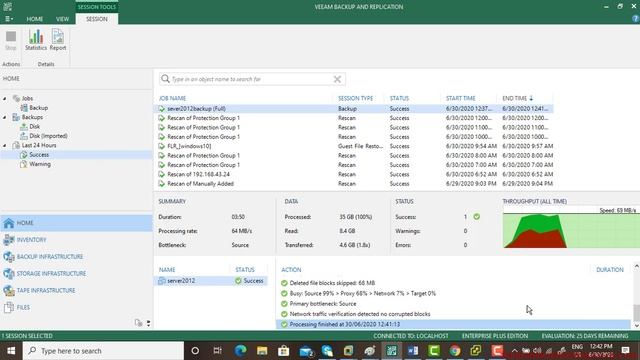Click the history icon beside pane options
This screenshot has width=640, height=360.
click(139, 323)
